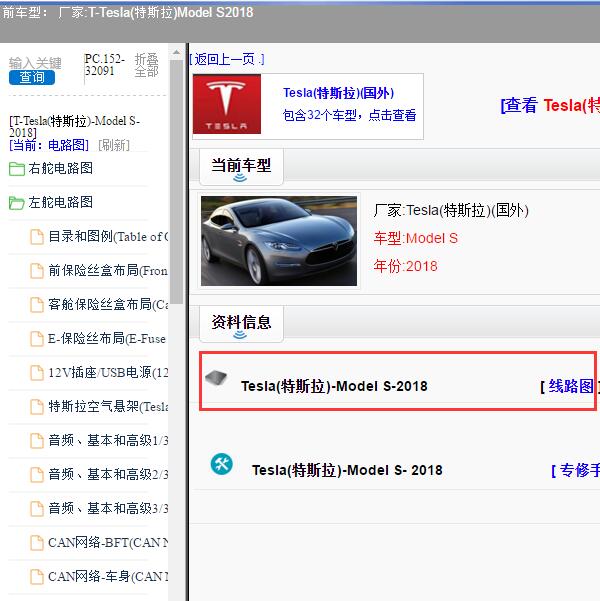This screenshot has width=600, height=601.
Task: Click 折叠全部 to collapse all tree items
Action: tap(146, 65)
